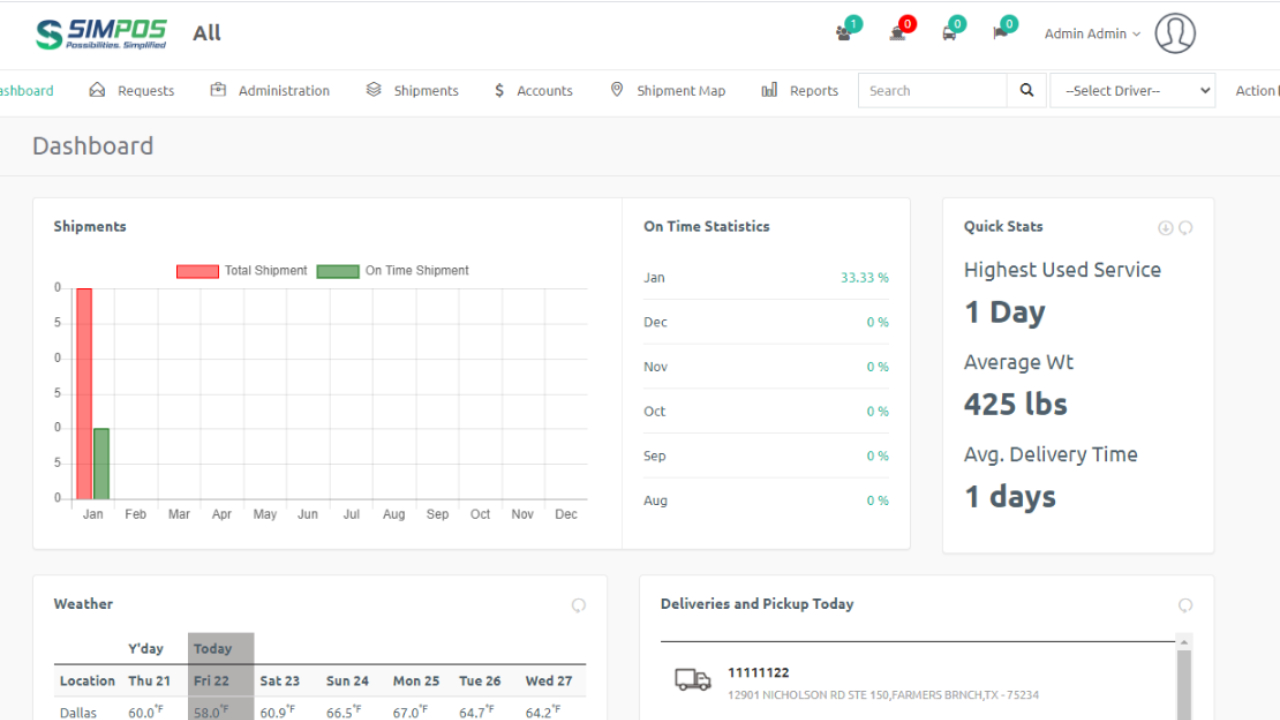
Task: Refresh the Deliveries and Pickup Today panel
Action: tap(1185, 605)
